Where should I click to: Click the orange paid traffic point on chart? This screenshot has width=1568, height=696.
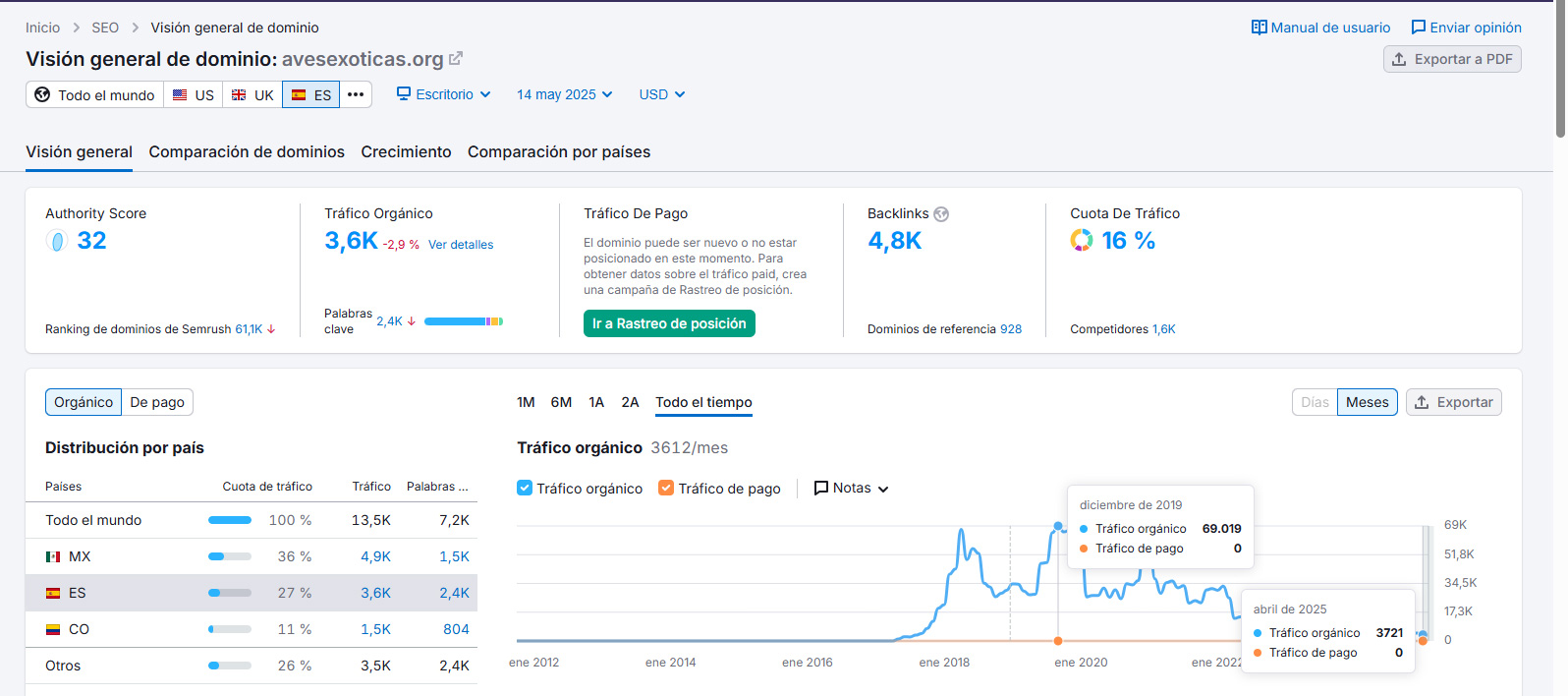coord(1058,641)
